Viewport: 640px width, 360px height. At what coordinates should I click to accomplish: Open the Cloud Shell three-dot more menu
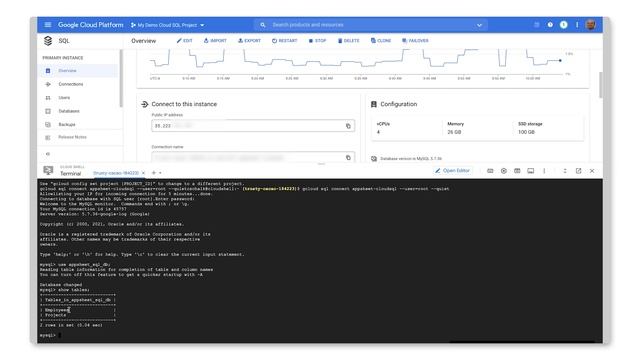point(544,171)
